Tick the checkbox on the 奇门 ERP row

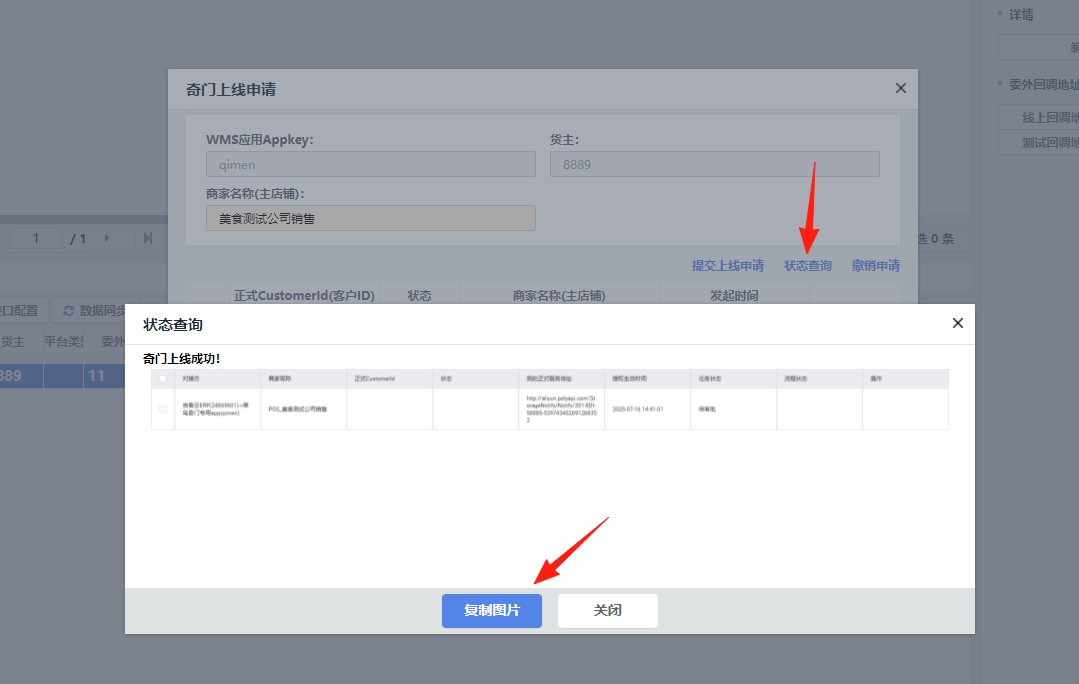(x=163, y=409)
